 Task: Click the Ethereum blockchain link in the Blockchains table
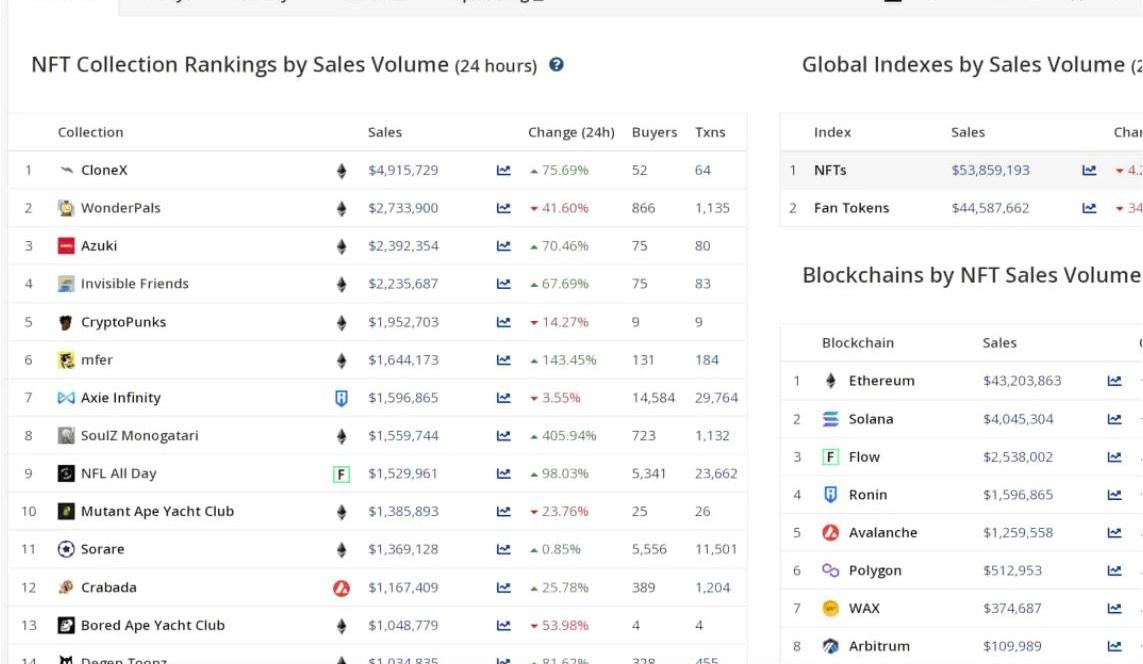pyautogui.click(x=881, y=381)
